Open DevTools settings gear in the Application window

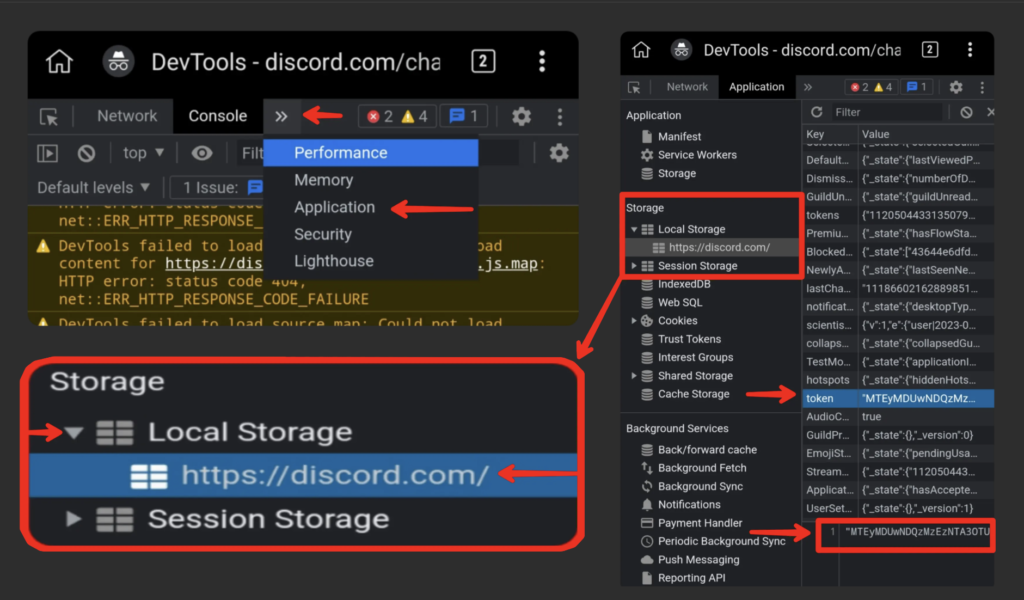[956, 87]
